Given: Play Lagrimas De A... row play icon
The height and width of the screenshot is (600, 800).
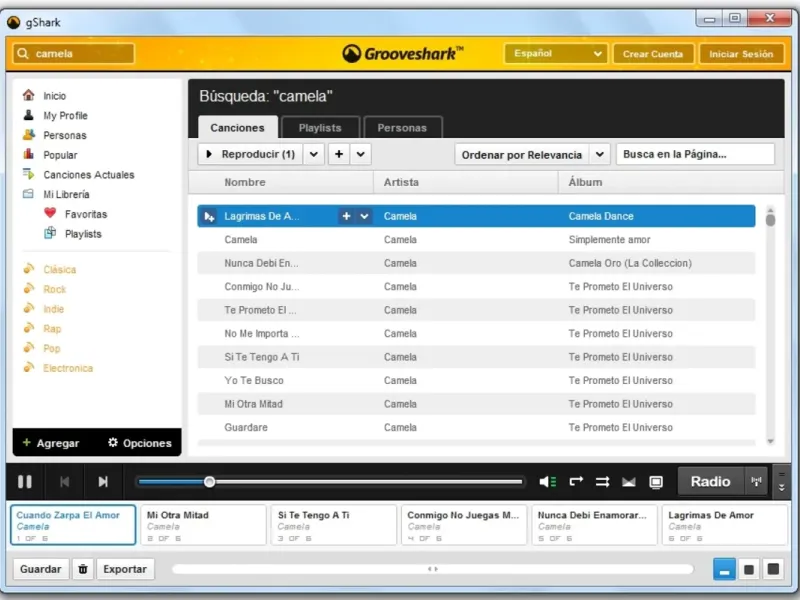Looking at the screenshot, I should point(209,216).
